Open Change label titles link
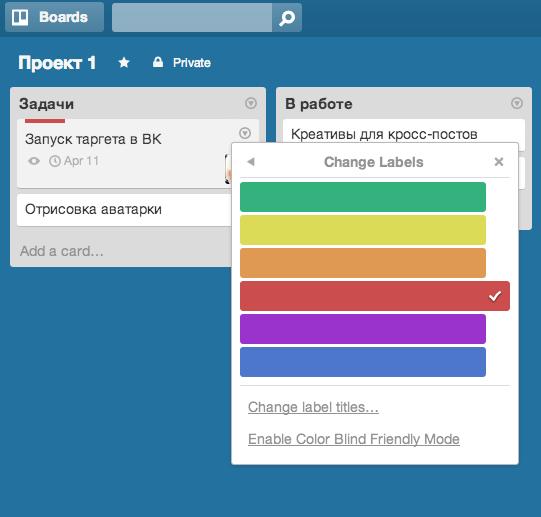 click(313, 407)
